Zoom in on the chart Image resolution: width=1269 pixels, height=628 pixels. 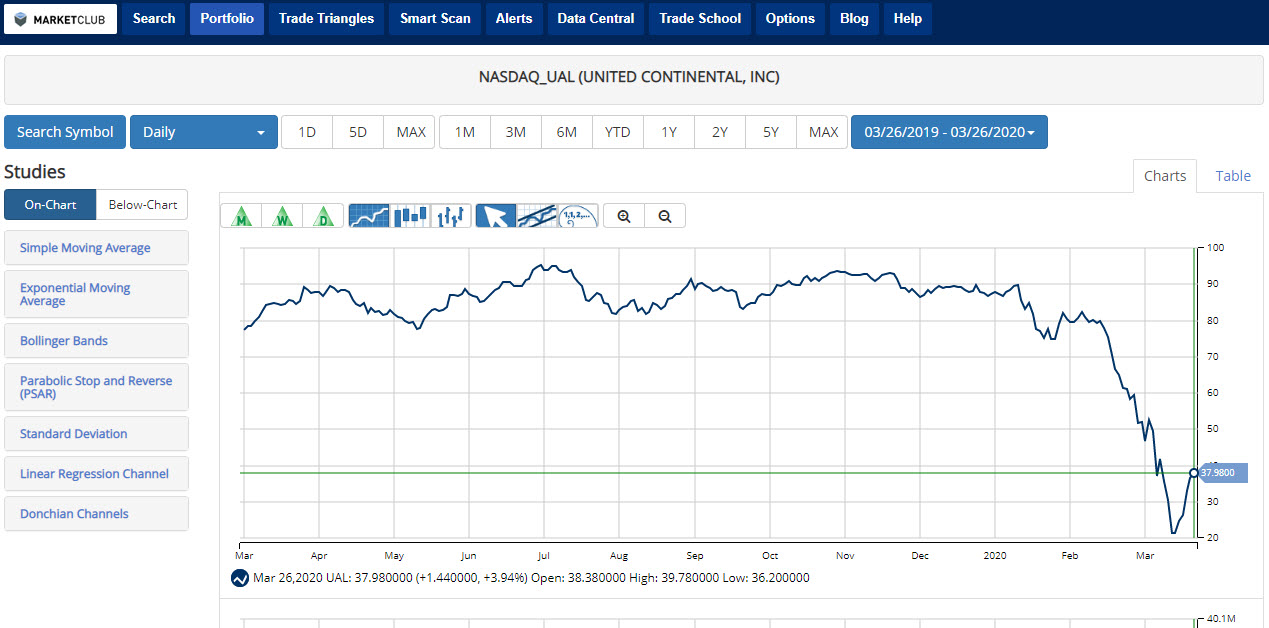coord(624,216)
